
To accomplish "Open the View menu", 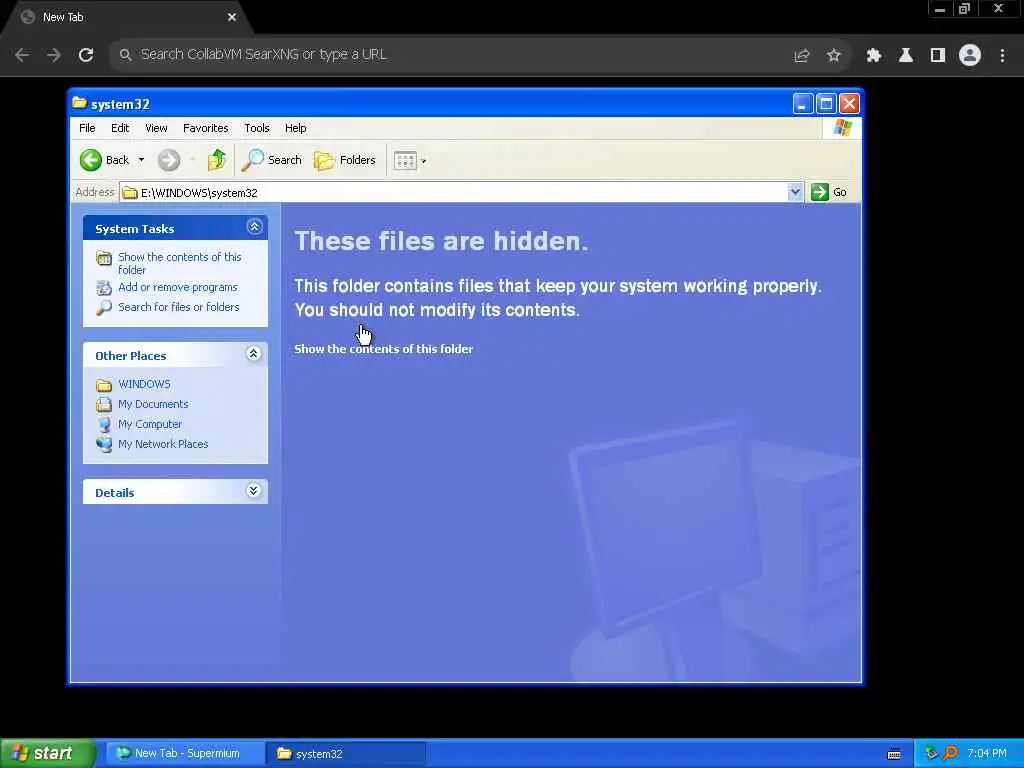I will pos(156,128).
